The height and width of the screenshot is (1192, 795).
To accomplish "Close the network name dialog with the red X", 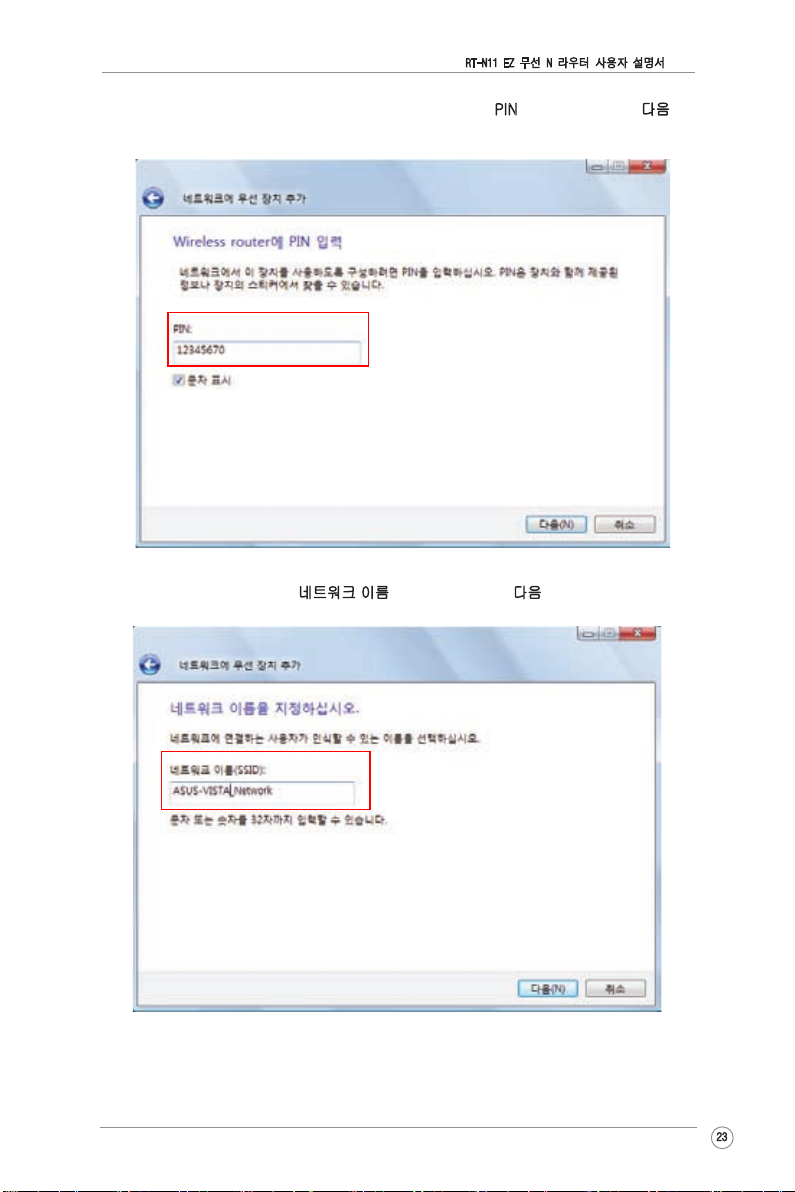I will [638, 632].
